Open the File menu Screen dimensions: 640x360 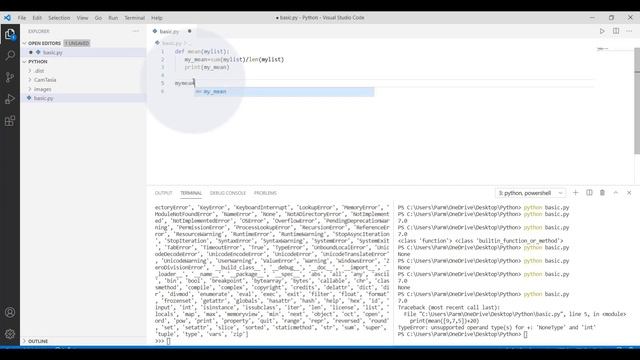(x=22, y=18)
